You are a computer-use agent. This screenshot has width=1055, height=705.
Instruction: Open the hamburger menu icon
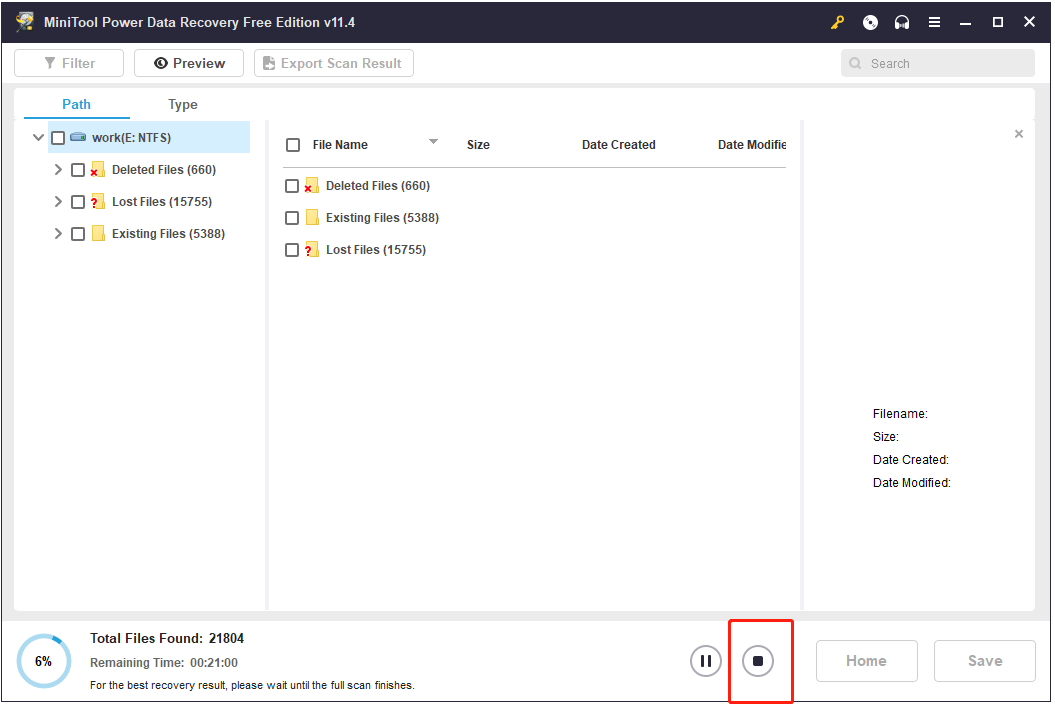[934, 23]
